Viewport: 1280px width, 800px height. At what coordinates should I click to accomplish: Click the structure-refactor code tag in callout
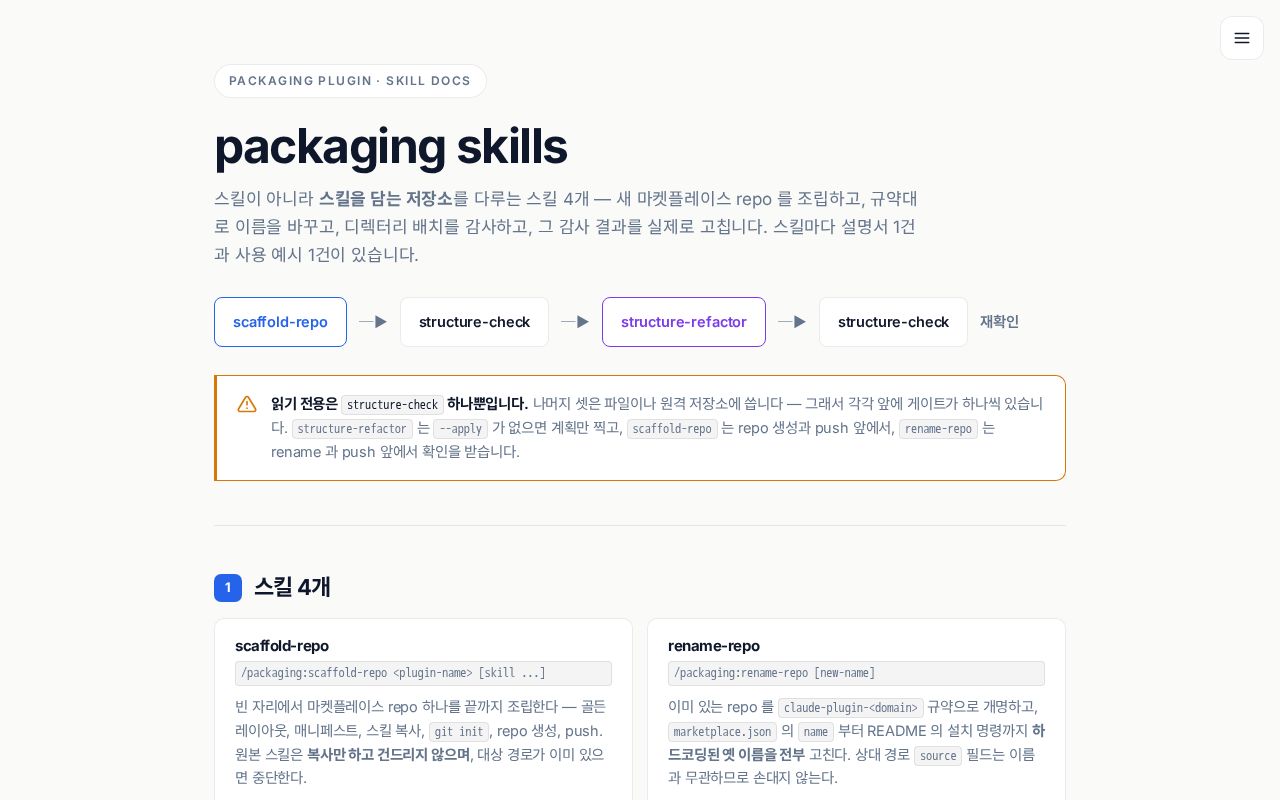[x=352, y=429]
